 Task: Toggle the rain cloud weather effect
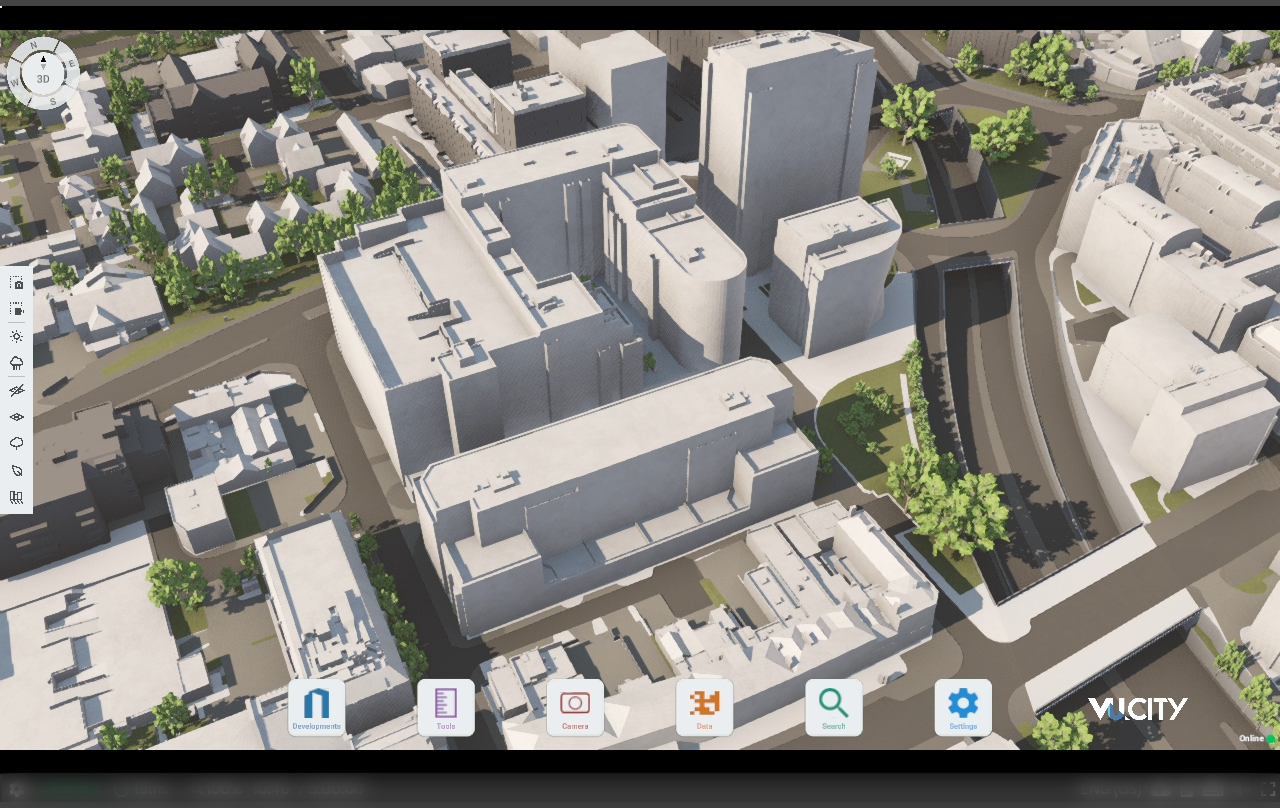16,363
